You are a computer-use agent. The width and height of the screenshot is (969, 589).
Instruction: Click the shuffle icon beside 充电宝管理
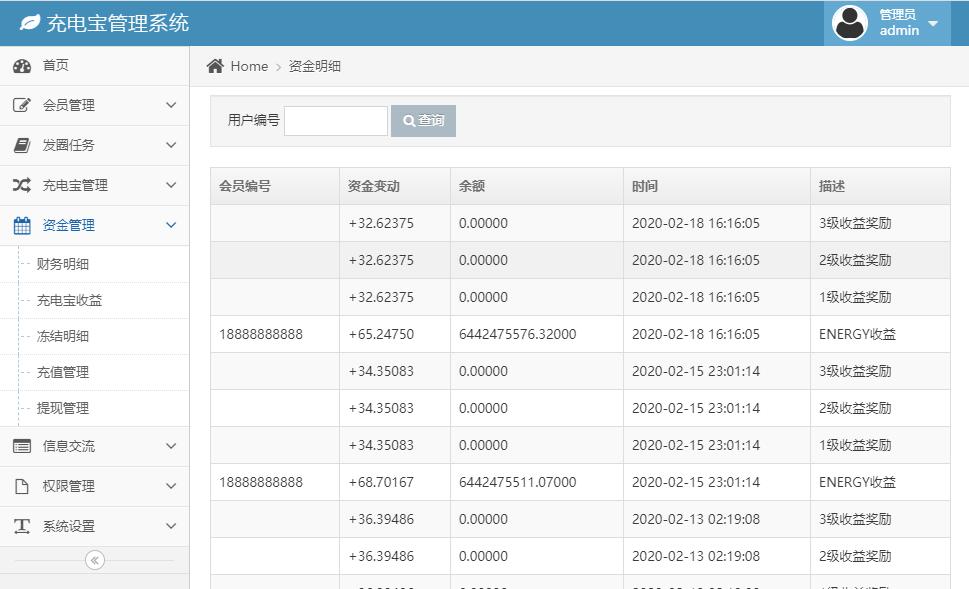[x=22, y=185]
